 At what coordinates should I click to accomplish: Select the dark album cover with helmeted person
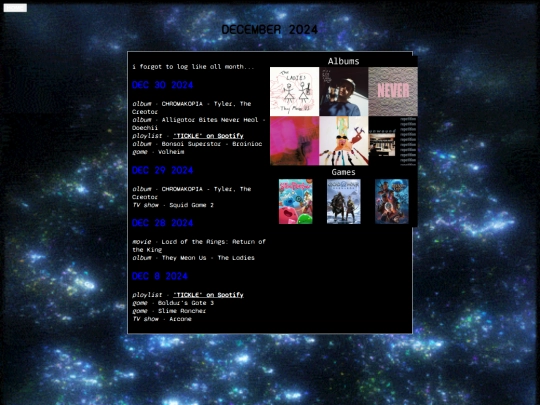click(344, 91)
